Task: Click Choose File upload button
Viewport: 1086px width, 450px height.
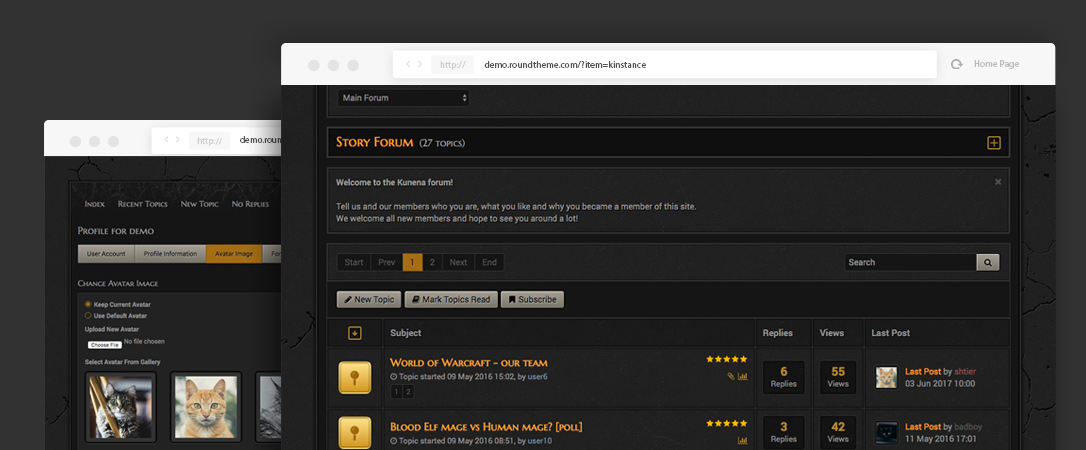Action: click(105, 344)
